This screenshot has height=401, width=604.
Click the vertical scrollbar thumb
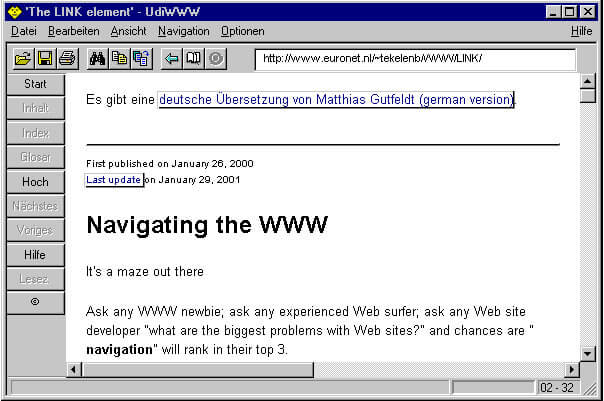click(x=587, y=96)
